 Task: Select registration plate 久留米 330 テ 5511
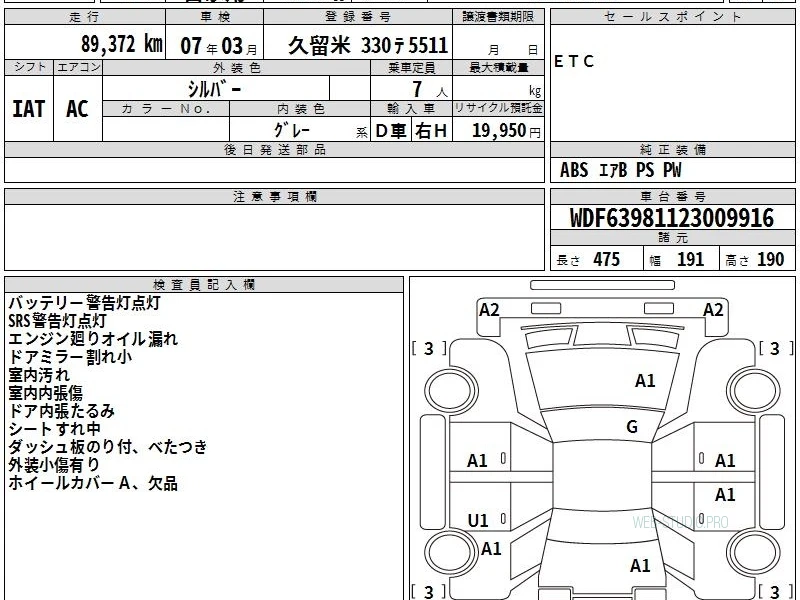[367, 45]
